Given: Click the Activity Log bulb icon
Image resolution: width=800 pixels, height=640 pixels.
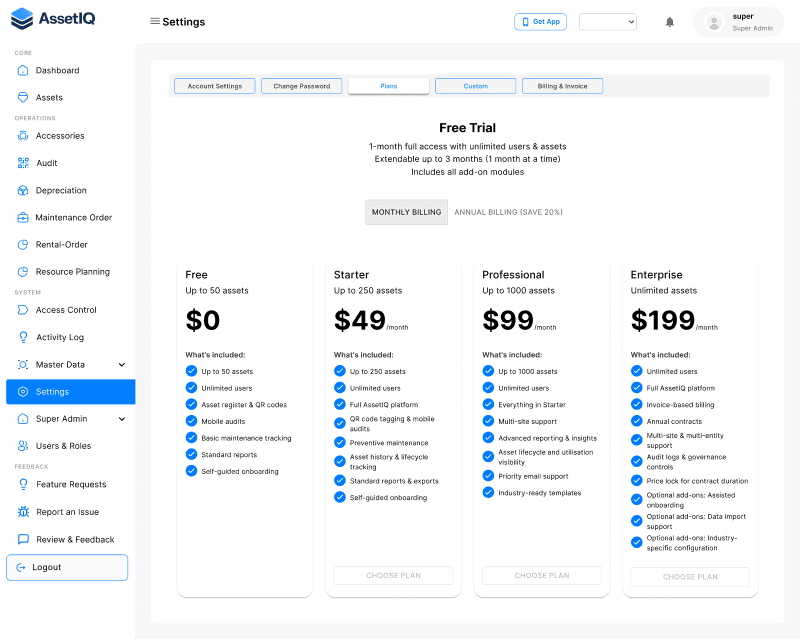Looking at the screenshot, I should (x=23, y=337).
